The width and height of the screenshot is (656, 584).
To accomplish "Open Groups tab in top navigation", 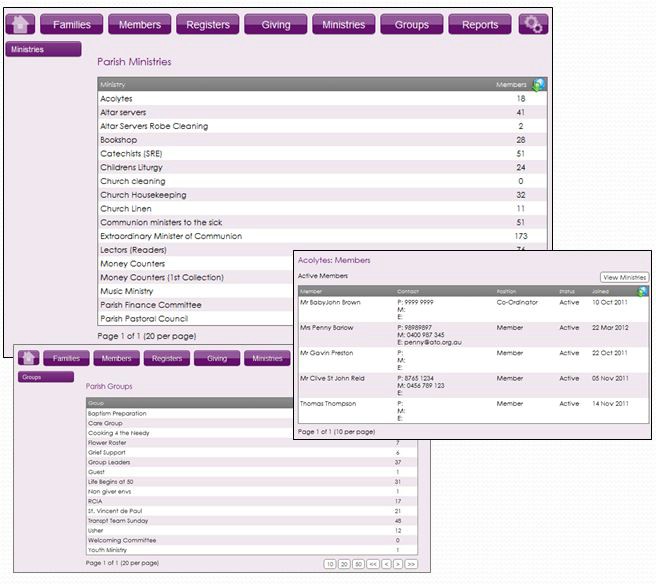I will [x=412, y=24].
